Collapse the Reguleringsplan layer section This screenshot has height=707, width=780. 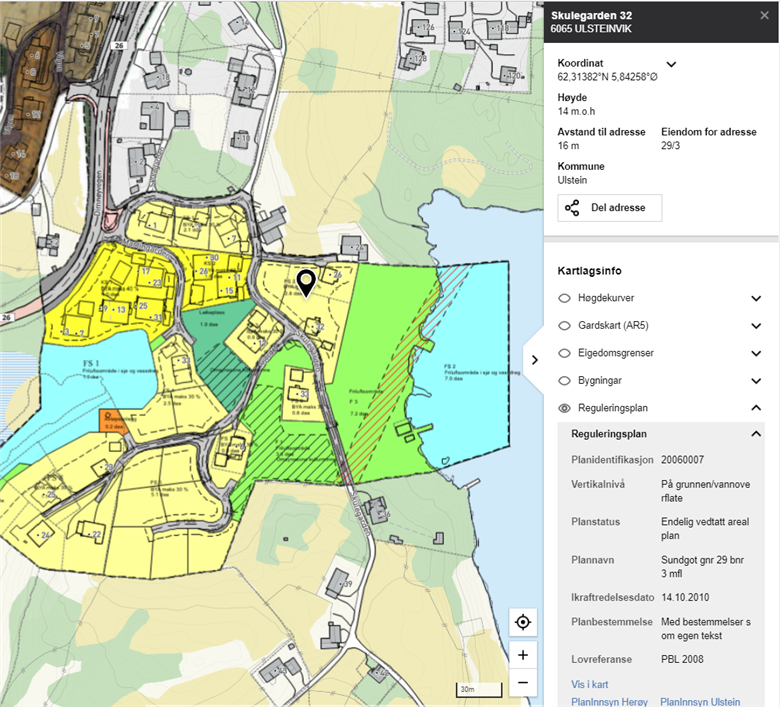click(x=756, y=408)
